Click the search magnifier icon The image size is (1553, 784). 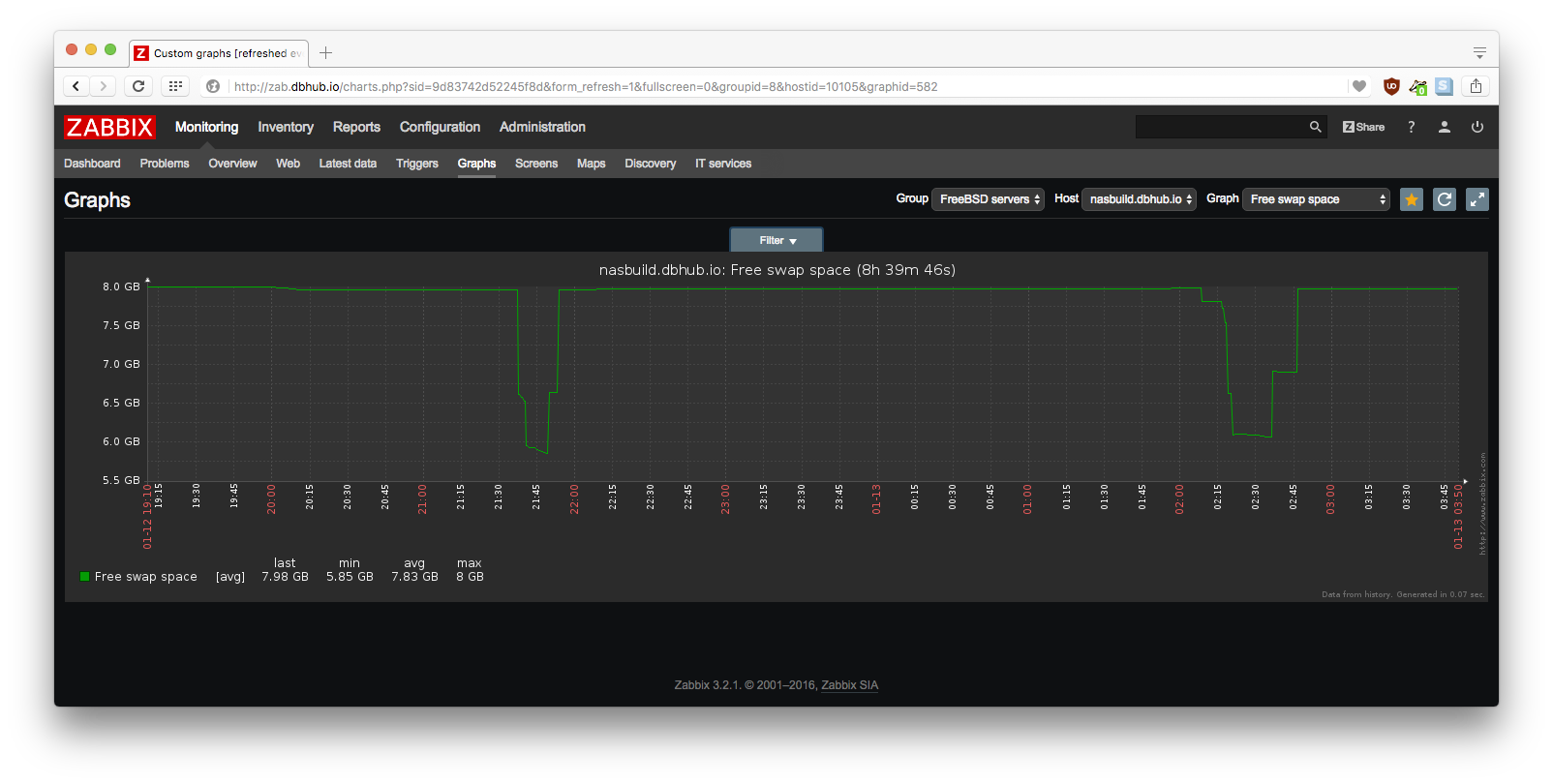[x=1315, y=127]
